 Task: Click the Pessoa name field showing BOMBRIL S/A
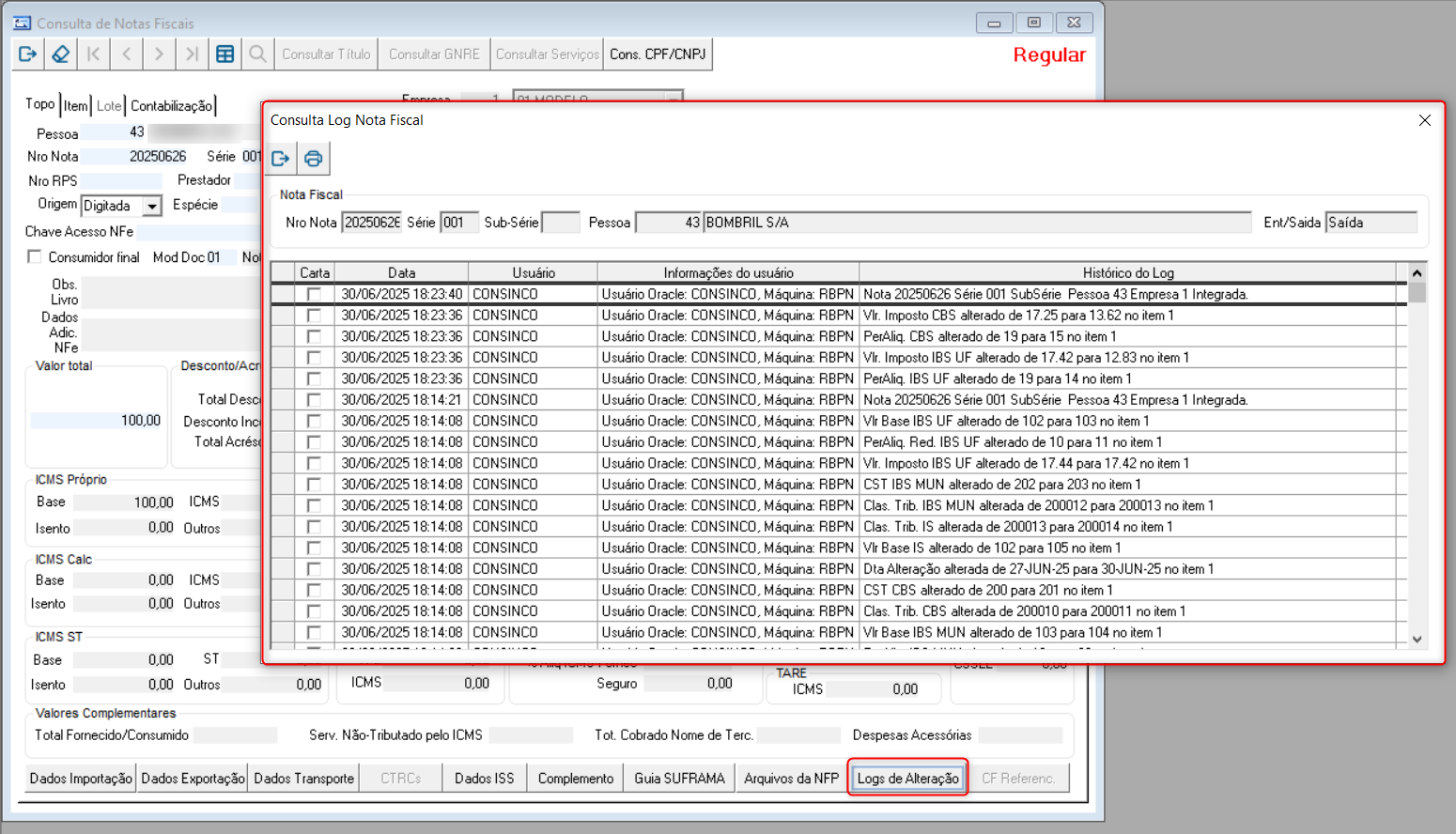[978, 223]
